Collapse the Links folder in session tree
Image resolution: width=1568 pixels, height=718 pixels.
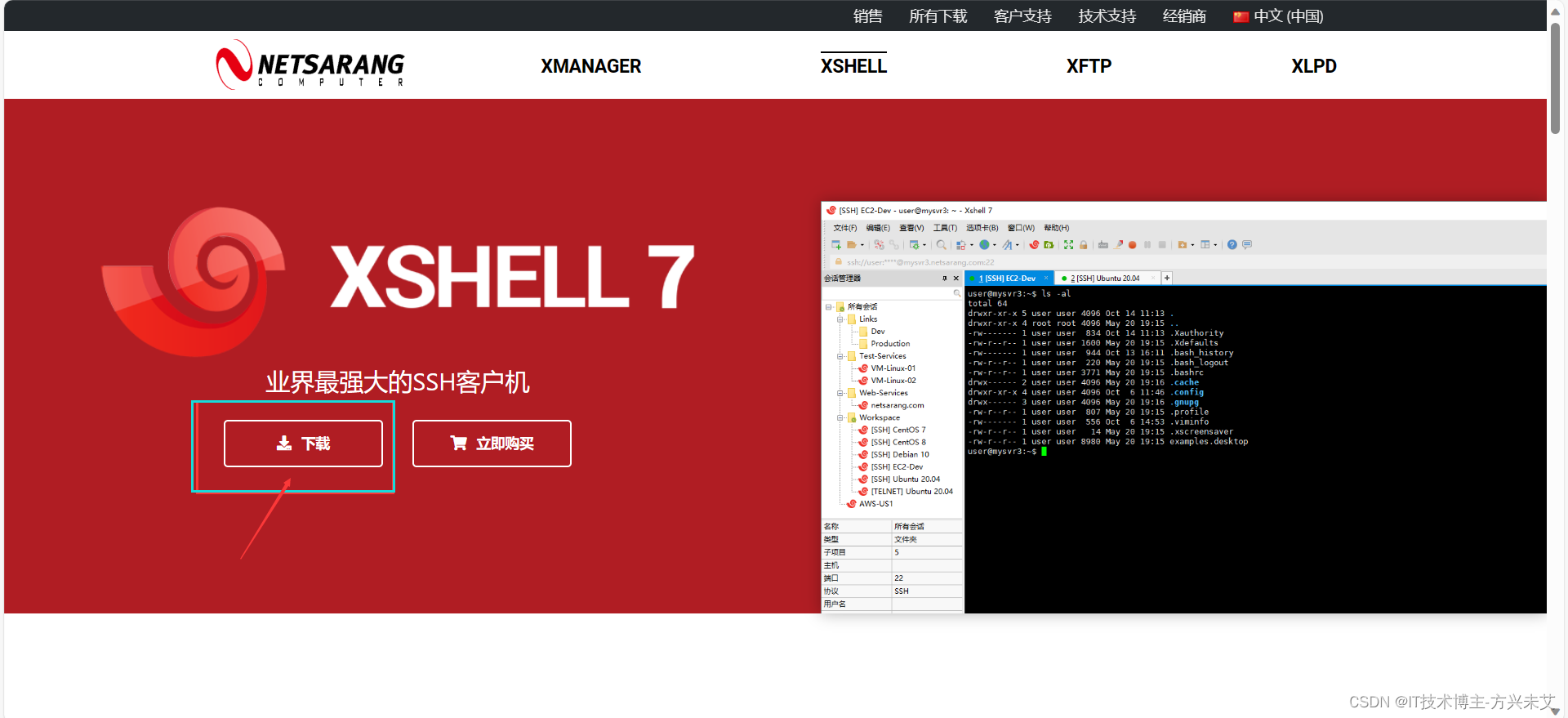coord(840,319)
